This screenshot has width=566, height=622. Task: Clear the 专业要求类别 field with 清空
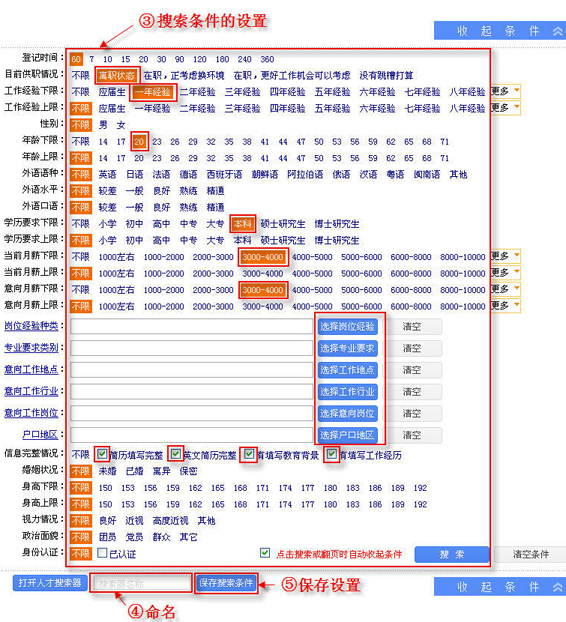click(x=412, y=348)
